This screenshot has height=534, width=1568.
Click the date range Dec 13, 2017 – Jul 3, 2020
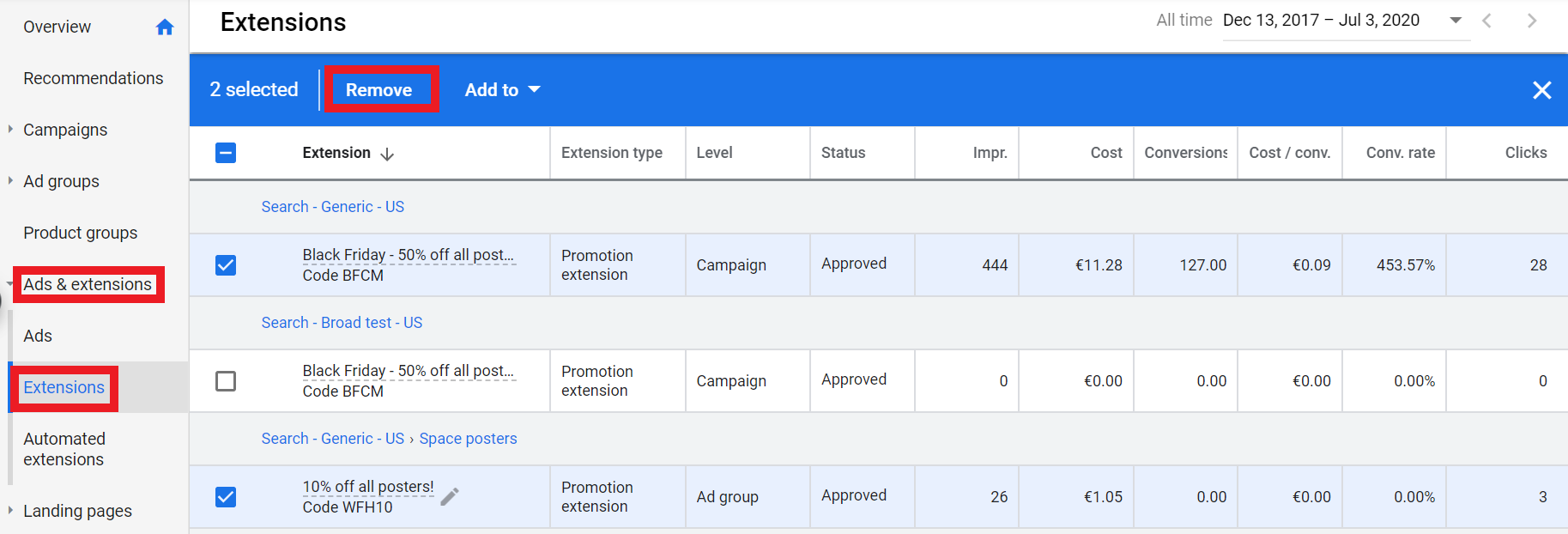point(1321,21)
